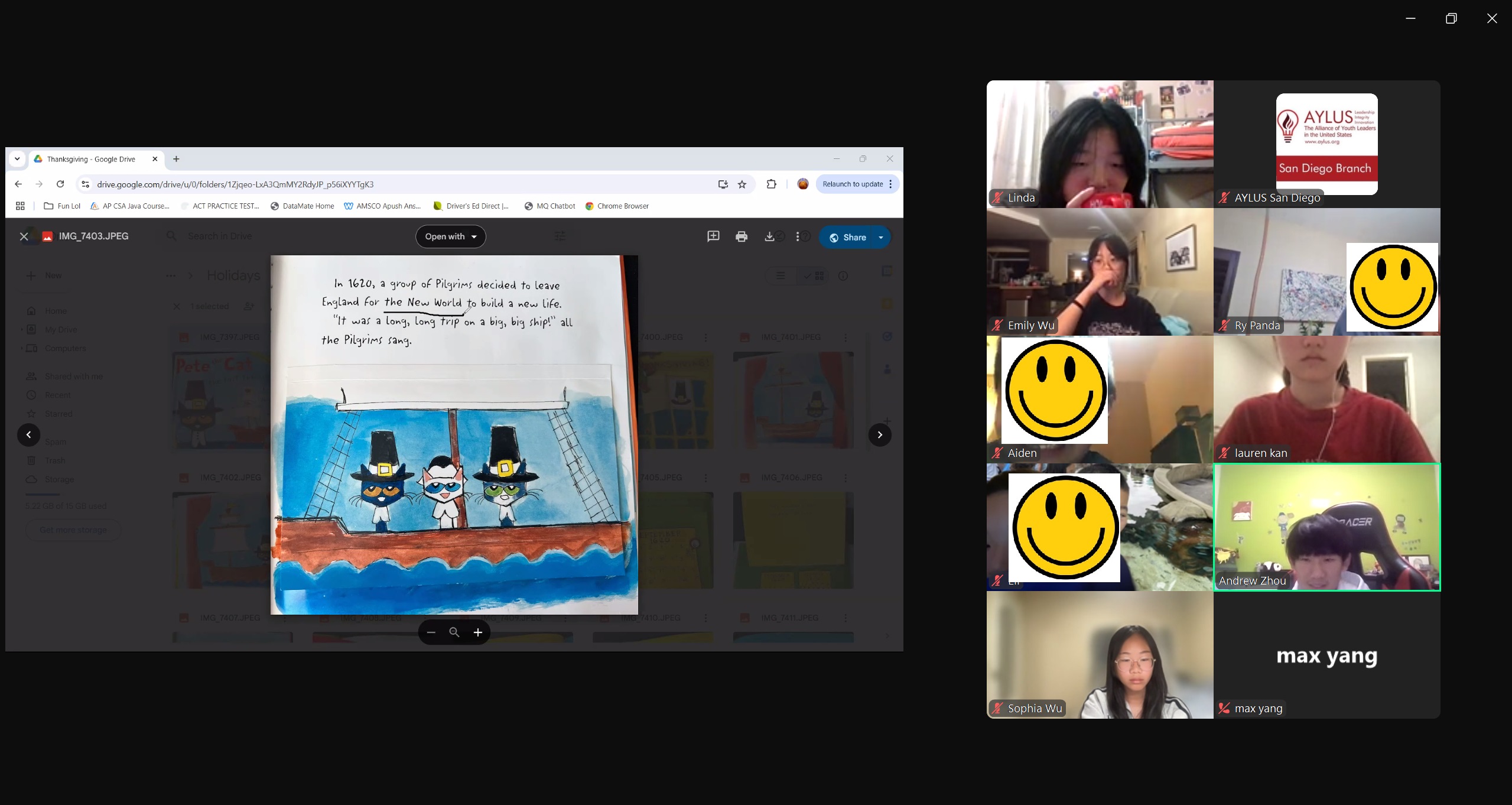Reload the page in Chrome
The image size is (1512, 805).
[60, 184]
